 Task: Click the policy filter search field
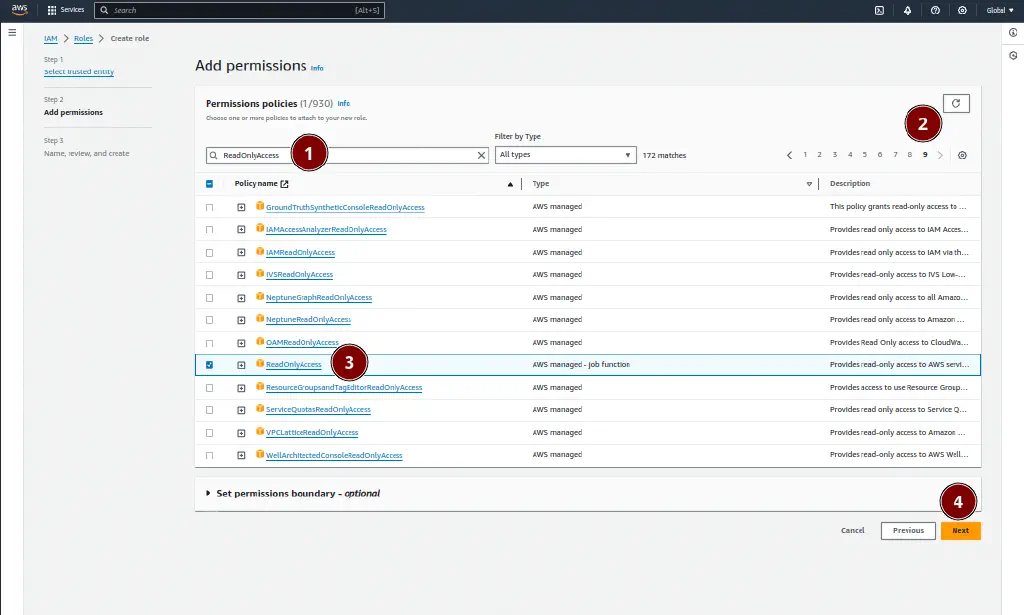[347, 155]
